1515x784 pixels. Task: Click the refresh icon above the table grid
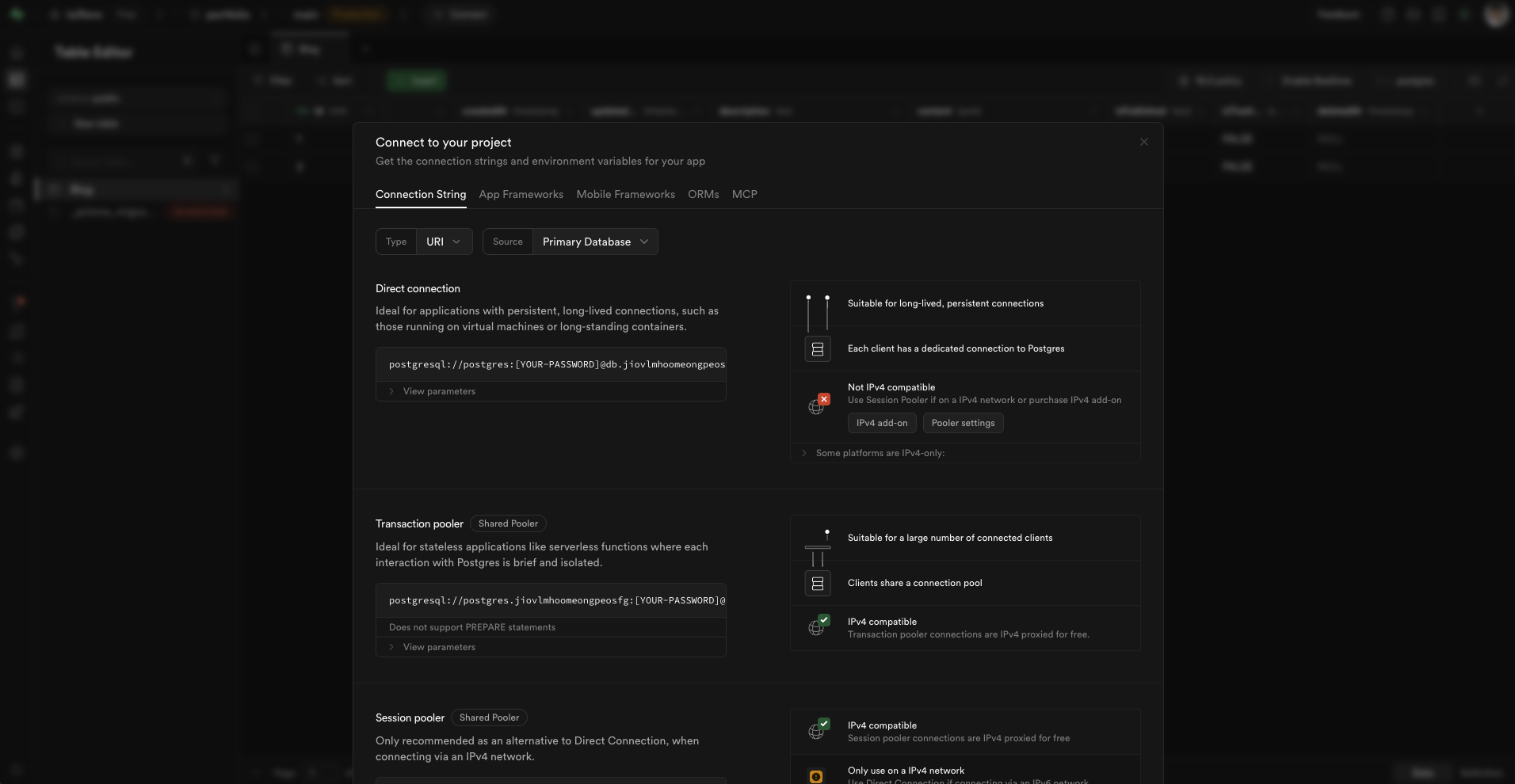tap(1475, 80)
